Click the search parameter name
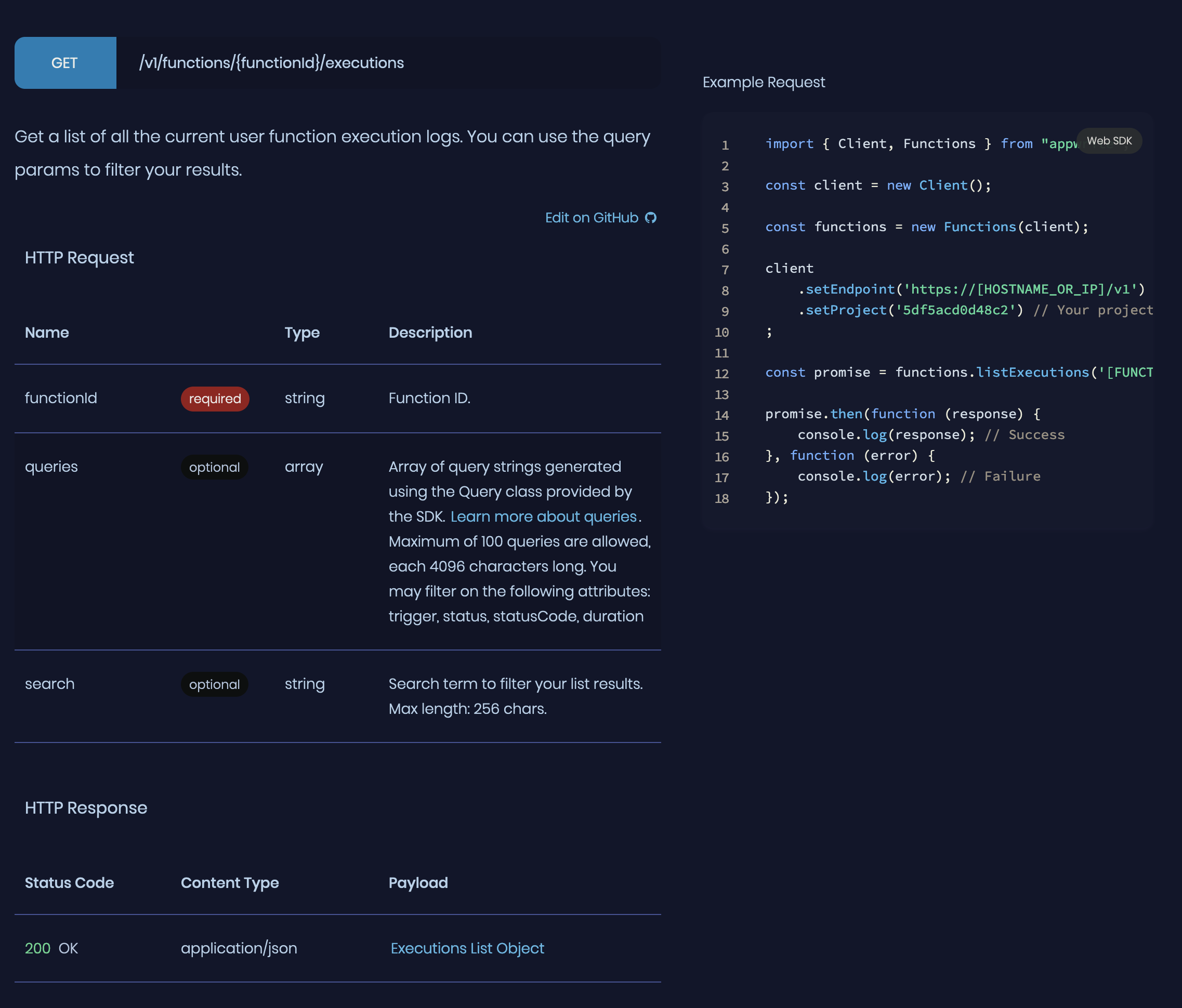The image size is (1182, 1008). (x=49, y=684)
